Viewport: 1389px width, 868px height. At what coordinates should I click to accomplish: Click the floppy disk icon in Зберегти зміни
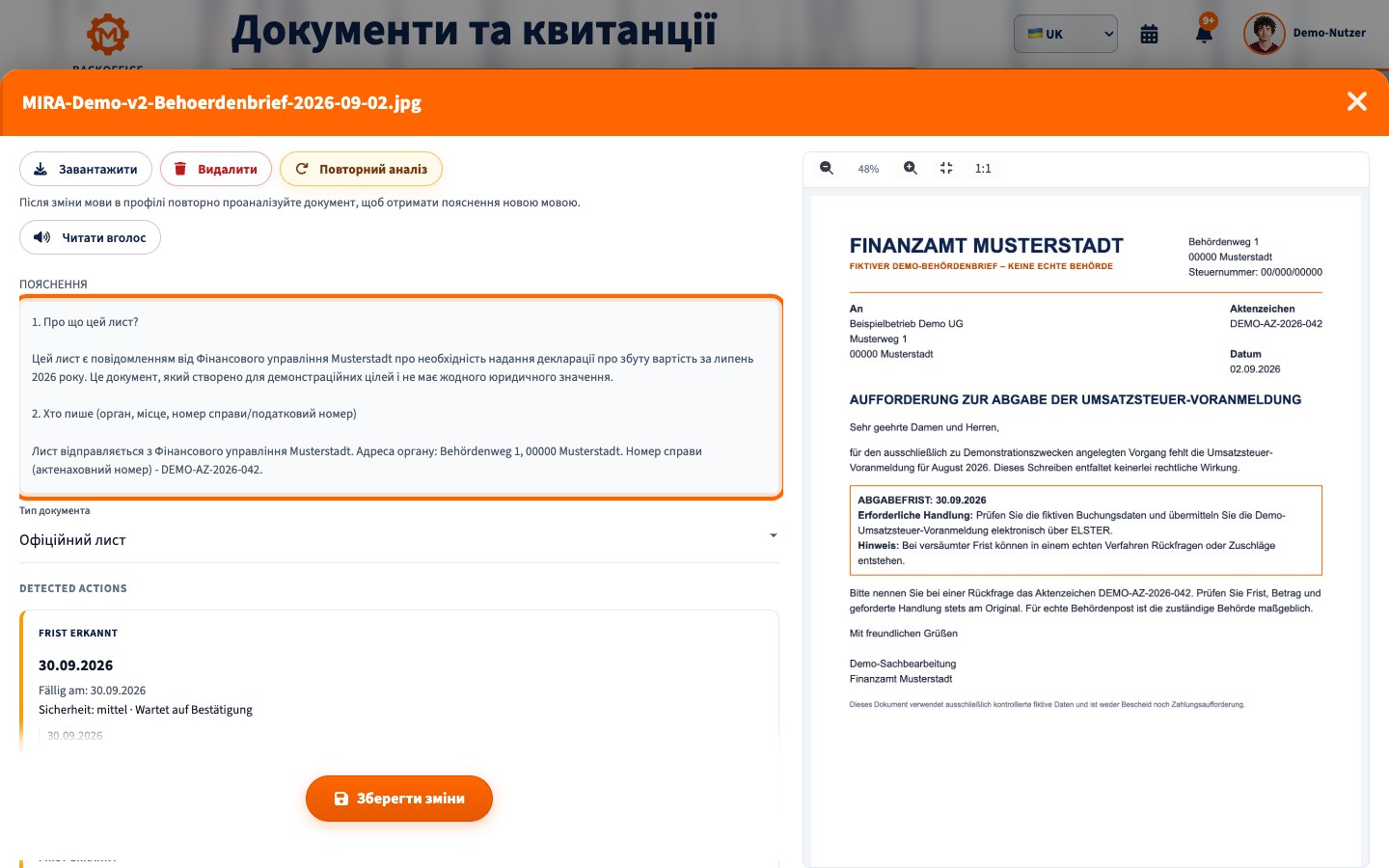tap(340, 799)
